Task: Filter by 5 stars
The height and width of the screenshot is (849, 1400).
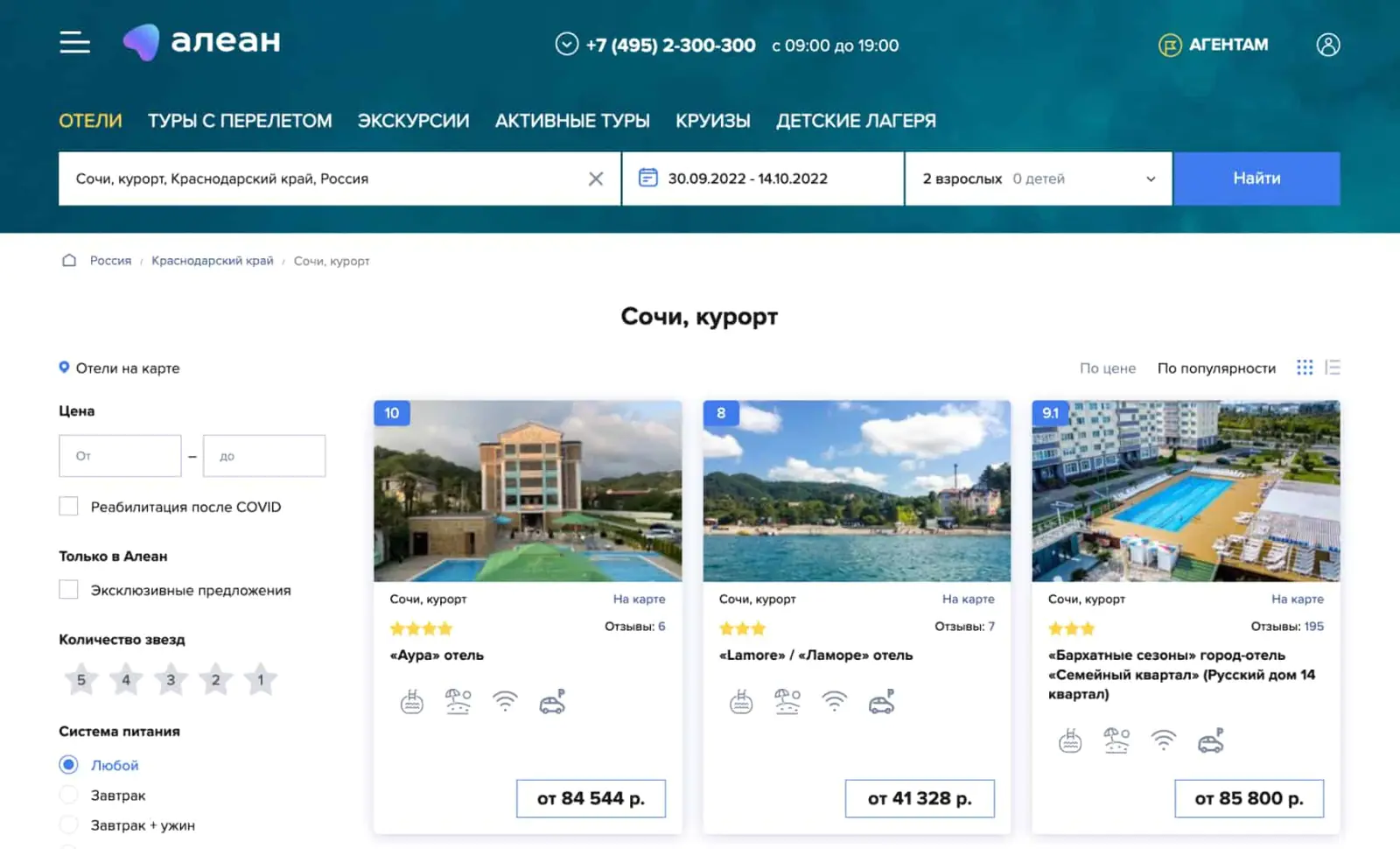Action: click(x=81, y=679)
